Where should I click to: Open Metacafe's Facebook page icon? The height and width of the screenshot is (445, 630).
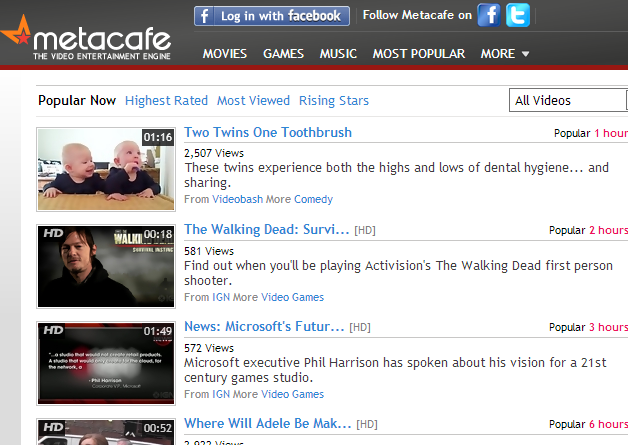click(489, 15)
